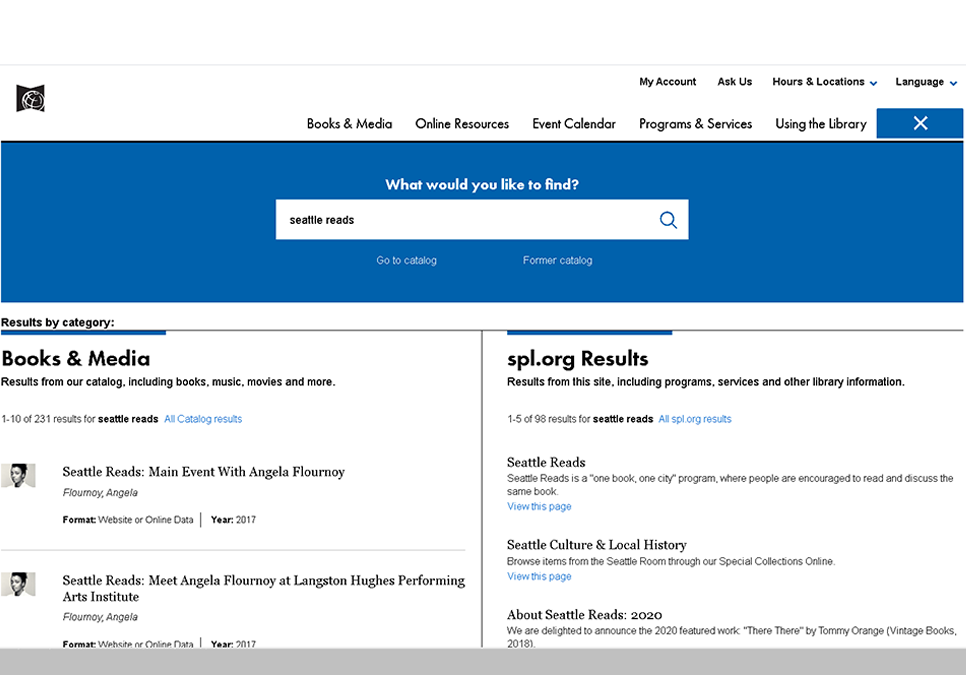The image size is (966, 675).
Task: Click the magnifying glass search icon
Action: pos(668,219)
